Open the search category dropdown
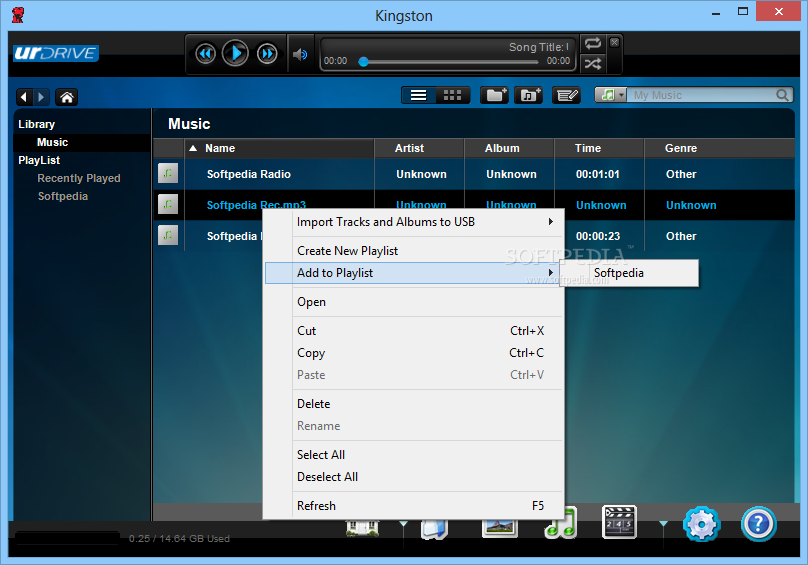808x565 pixels. pos(611,95)
